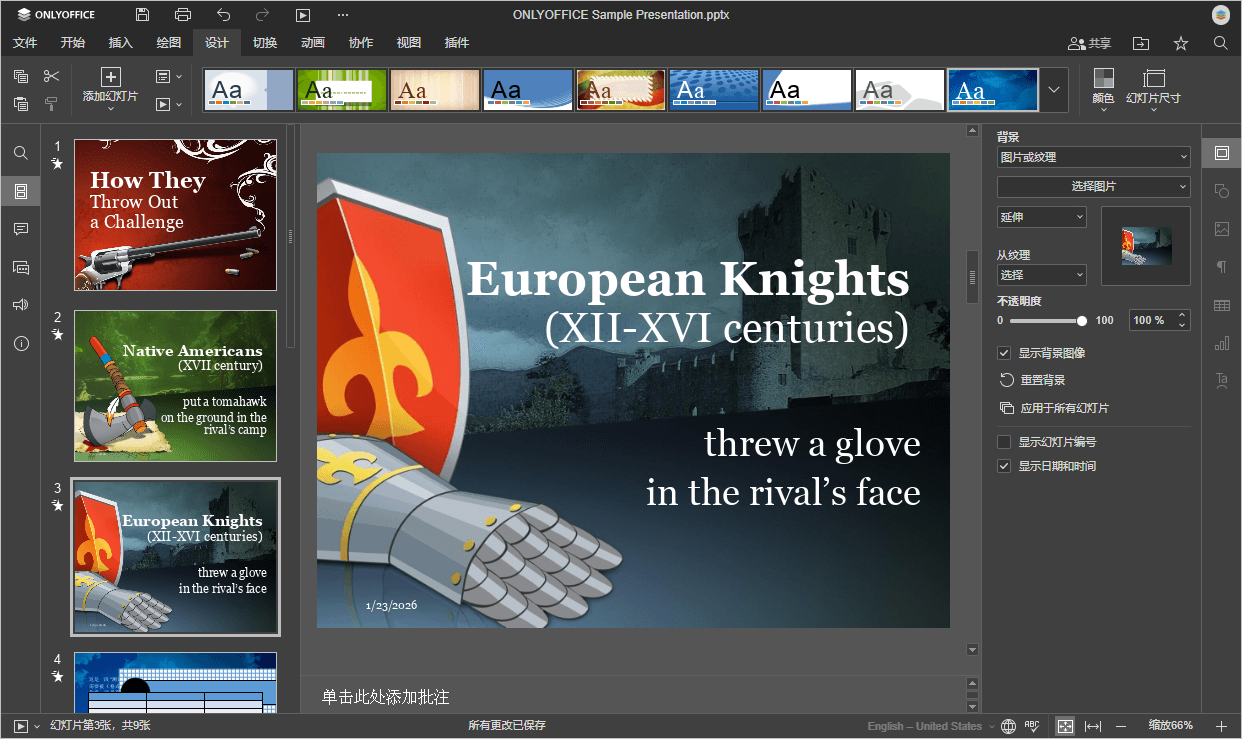Open the Search panel in left sidebar
1242x739 pixels.
coord(21,153)
